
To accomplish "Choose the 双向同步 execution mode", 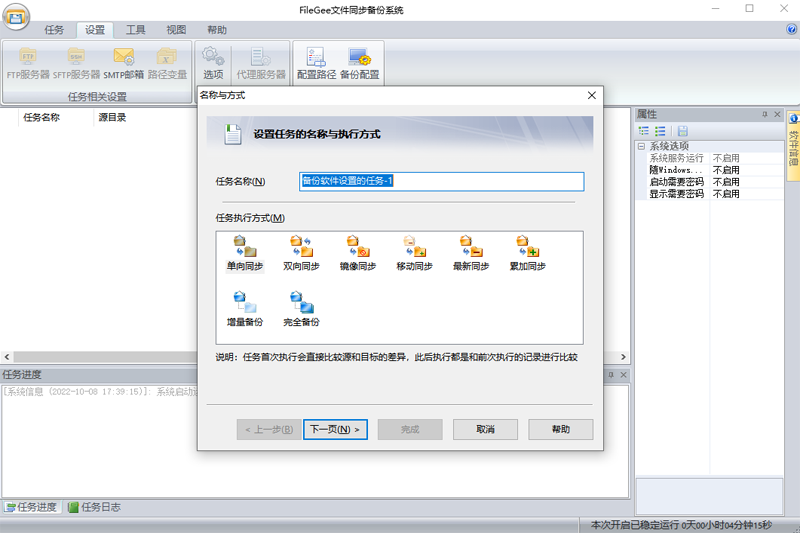I will [301, 252].
